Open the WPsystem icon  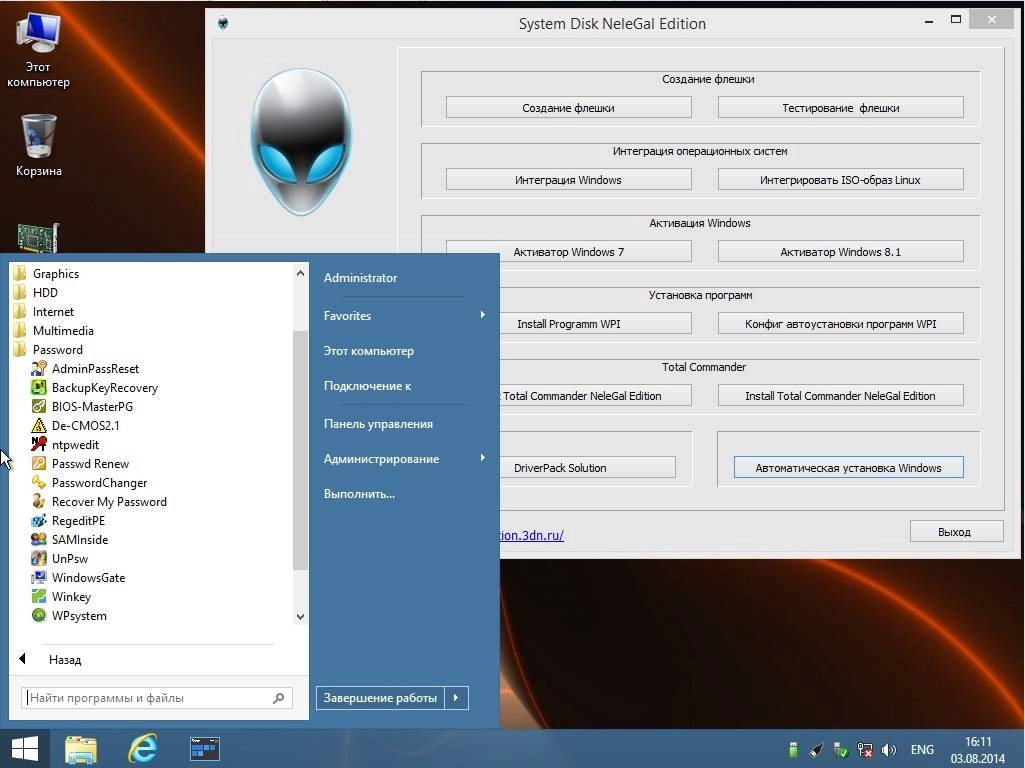39,615
